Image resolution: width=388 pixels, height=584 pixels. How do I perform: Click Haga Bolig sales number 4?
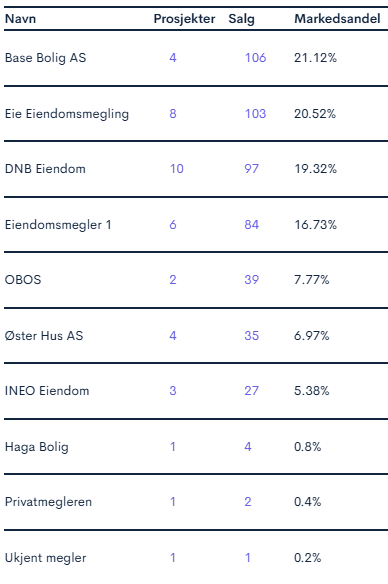248,447
